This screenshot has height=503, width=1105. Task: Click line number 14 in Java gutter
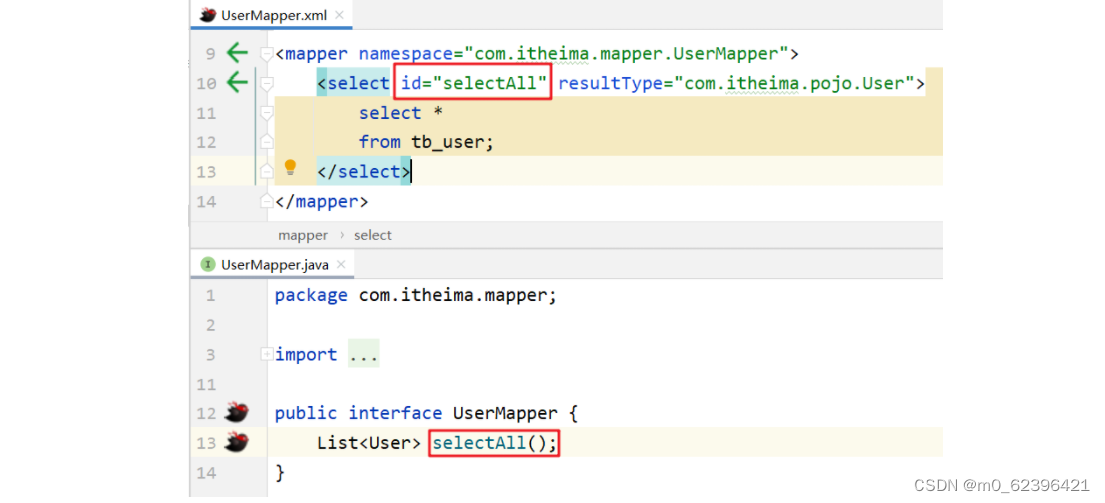pos(206,472)
